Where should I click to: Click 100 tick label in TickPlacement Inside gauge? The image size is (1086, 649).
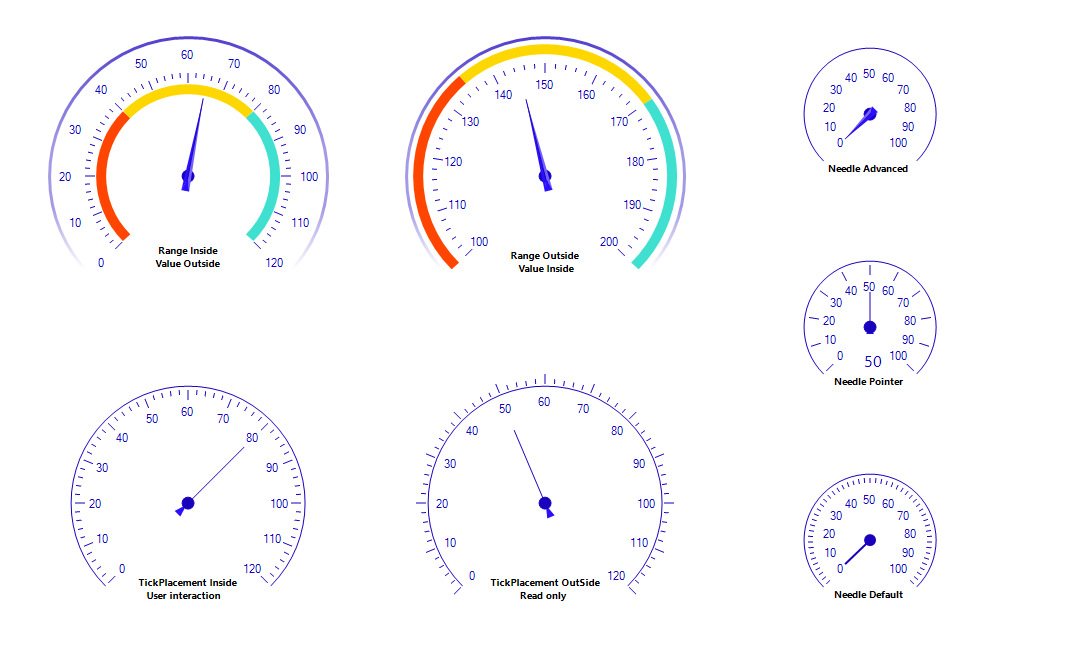click(279, 504)
